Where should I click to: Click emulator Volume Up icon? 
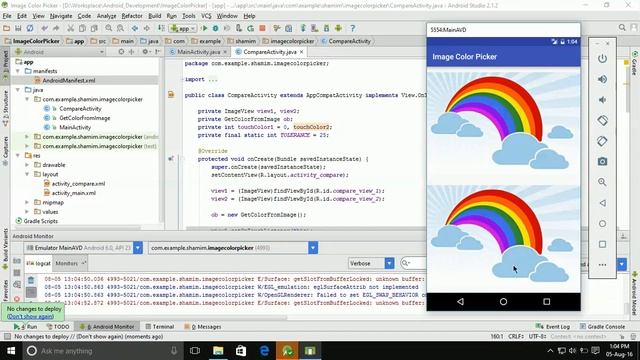point(602,79)
